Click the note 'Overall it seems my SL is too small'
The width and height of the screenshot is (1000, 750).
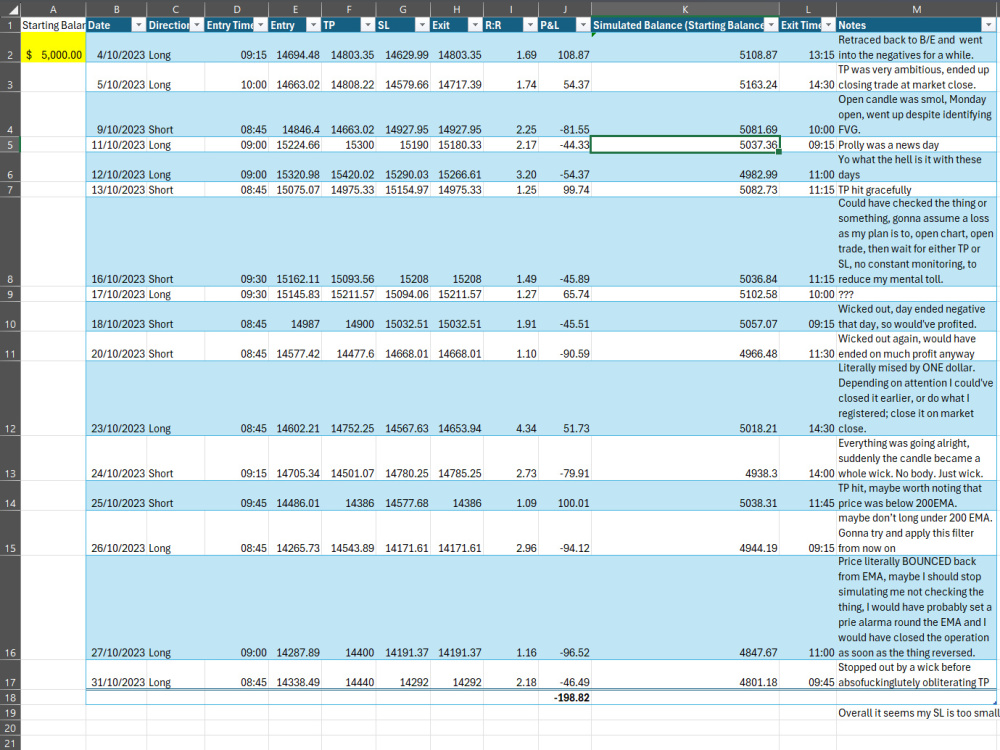pos(918,713)
